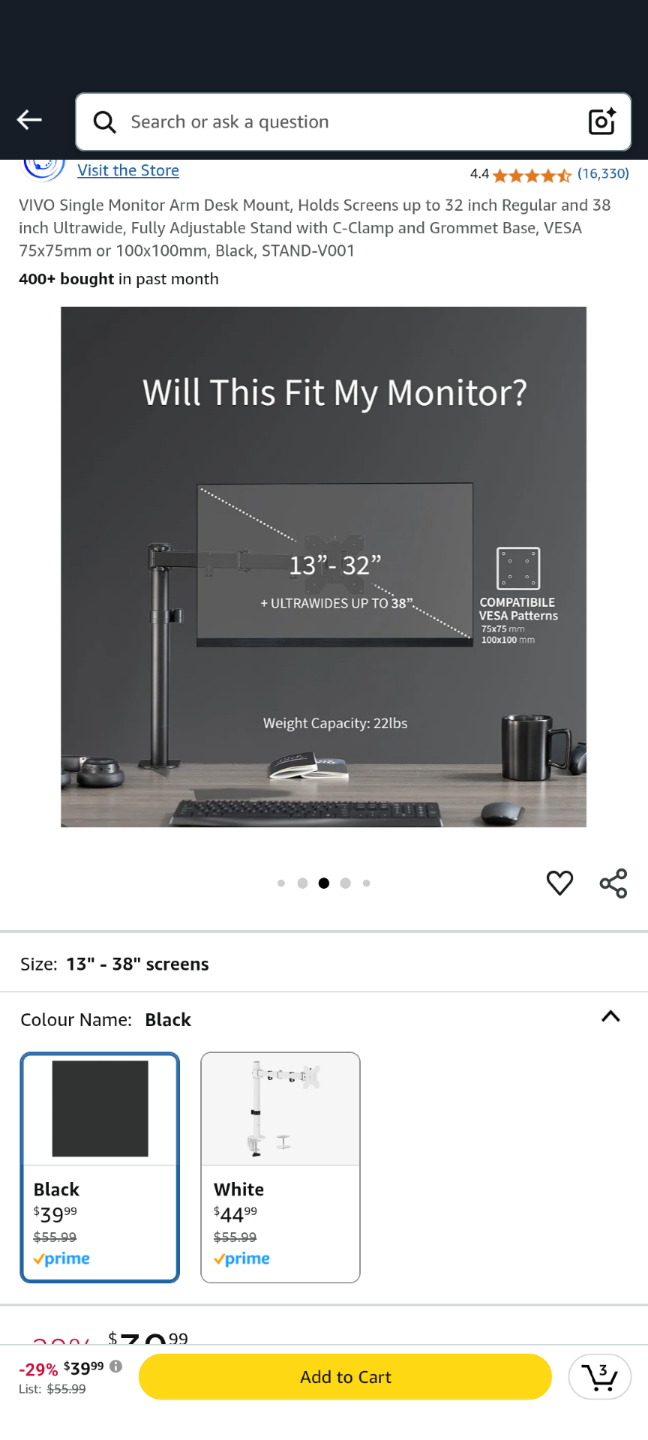648x1440 pixels.
Task: Open the Size 13" - 38" screens selector
Action: (x=324, y=964)
